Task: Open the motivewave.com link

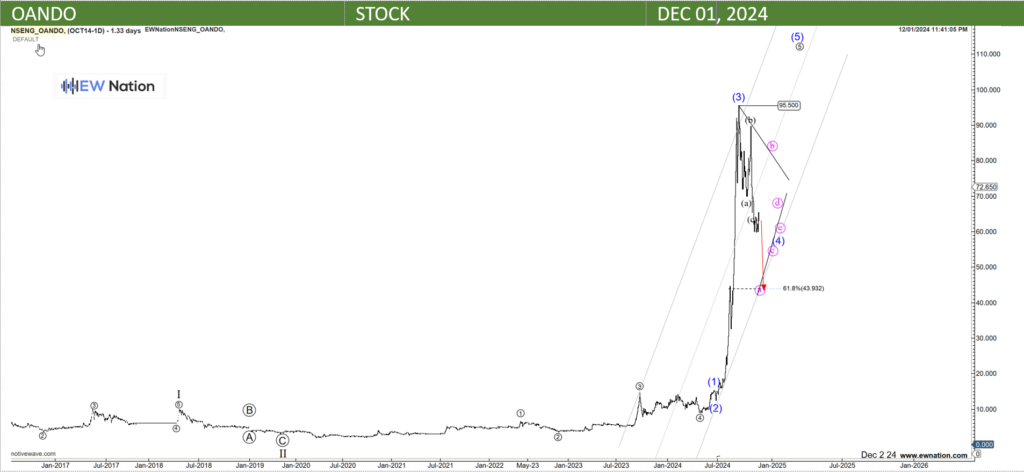Action: pyautogui.click(x=33, y=453)
